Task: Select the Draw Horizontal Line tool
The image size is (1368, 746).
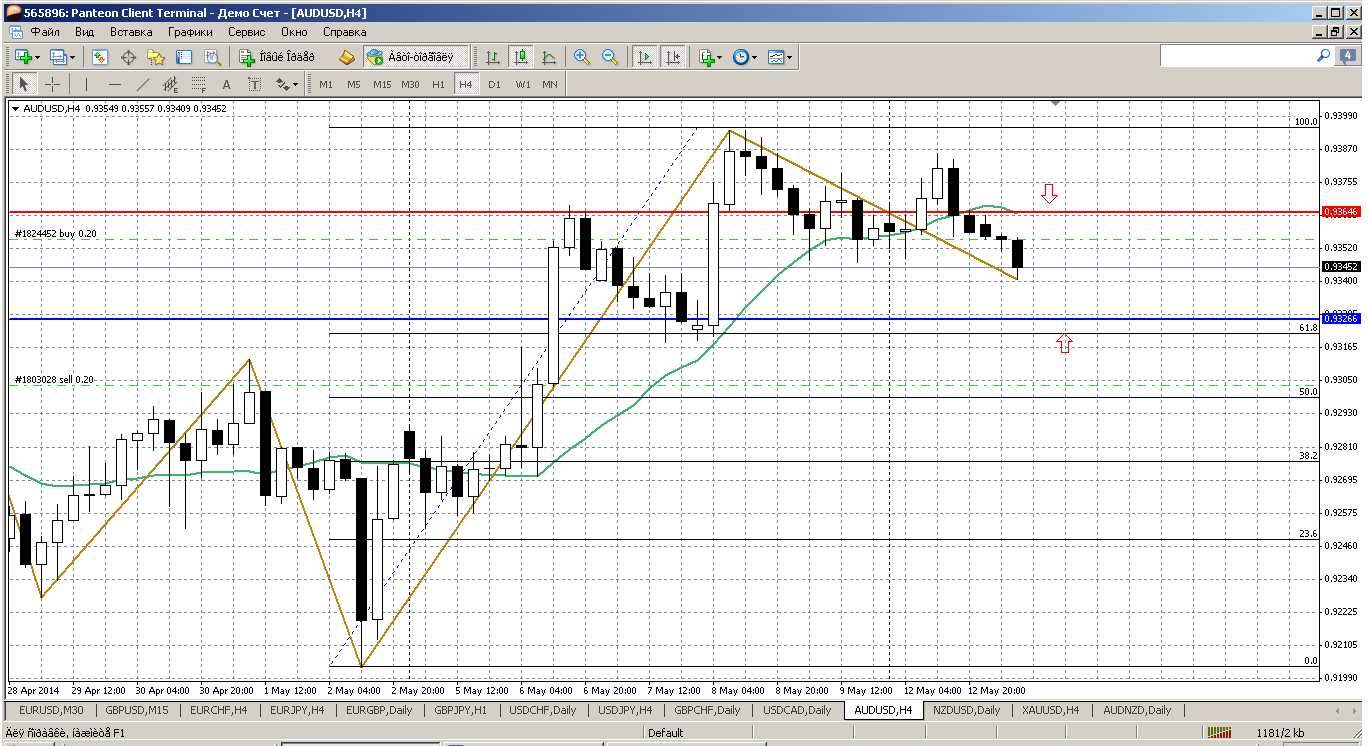Action: click(x=115, y=85)
